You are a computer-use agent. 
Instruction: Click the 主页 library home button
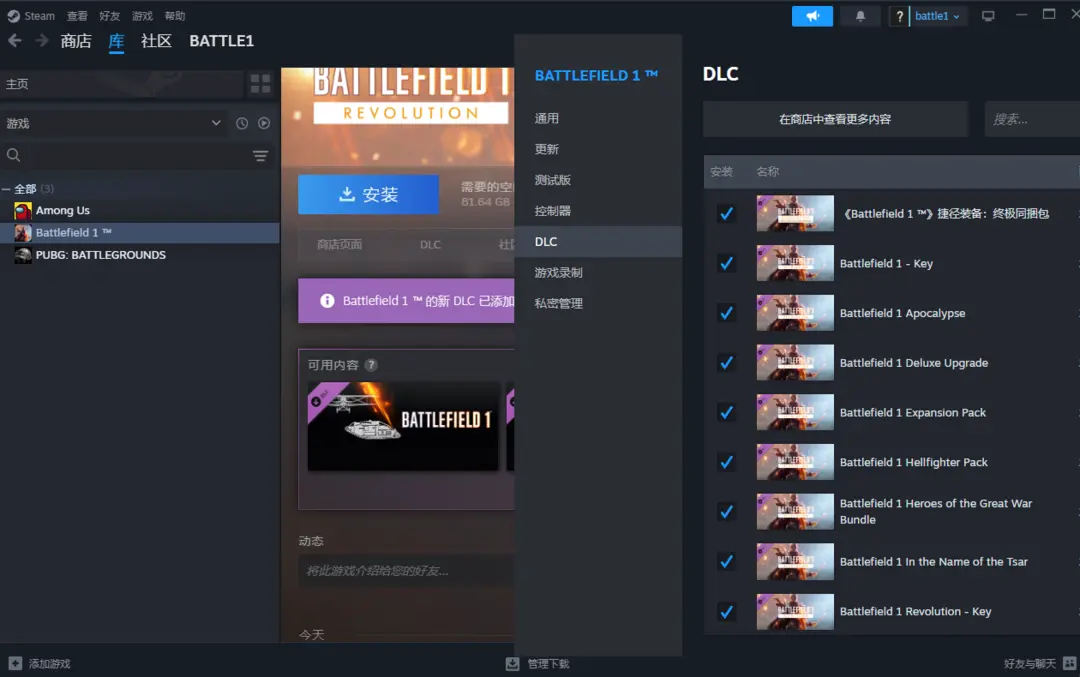123,84
